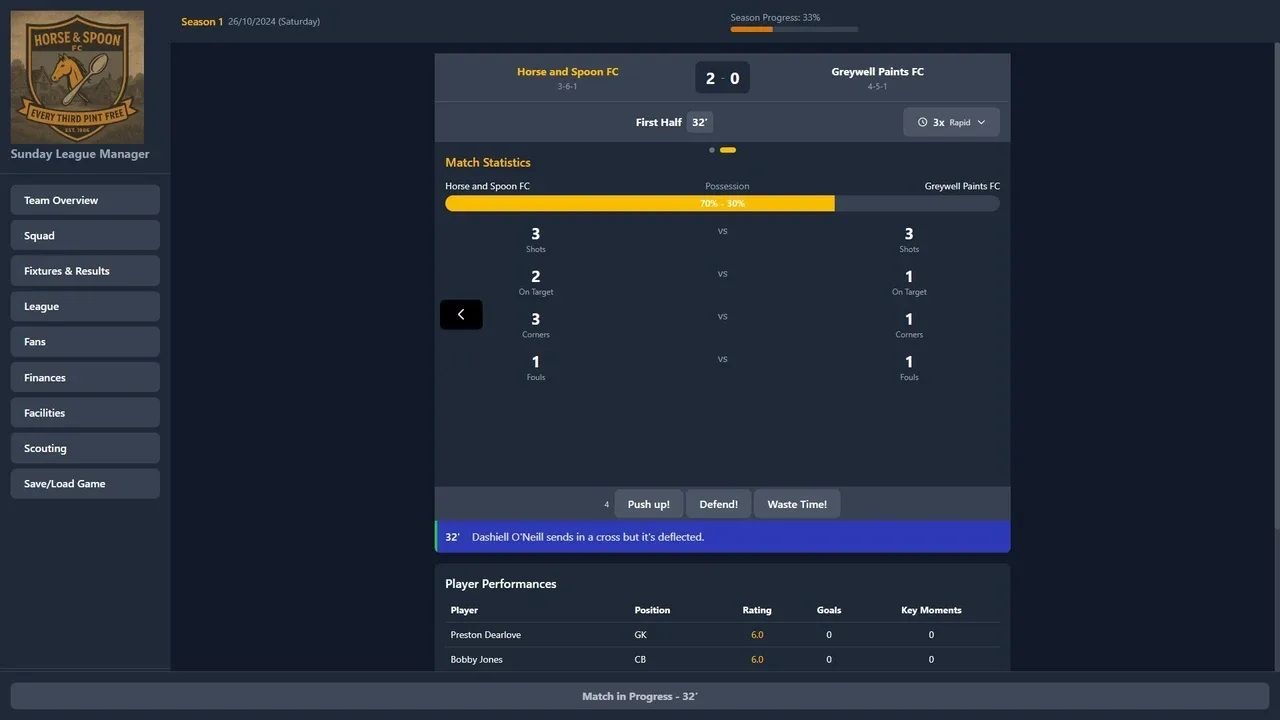Click the clock icon in speed selector

click(x=923, y=122)
